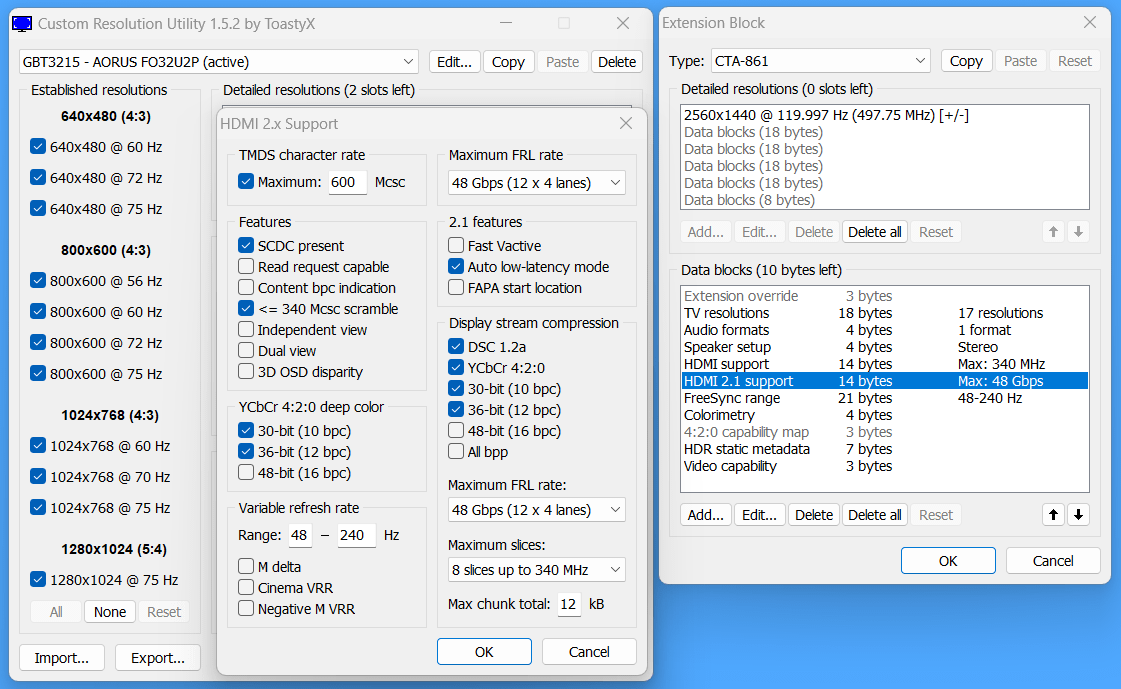
Task: Select the Audio formats data block
Action: pyautogui.click(x=884, y=330)
